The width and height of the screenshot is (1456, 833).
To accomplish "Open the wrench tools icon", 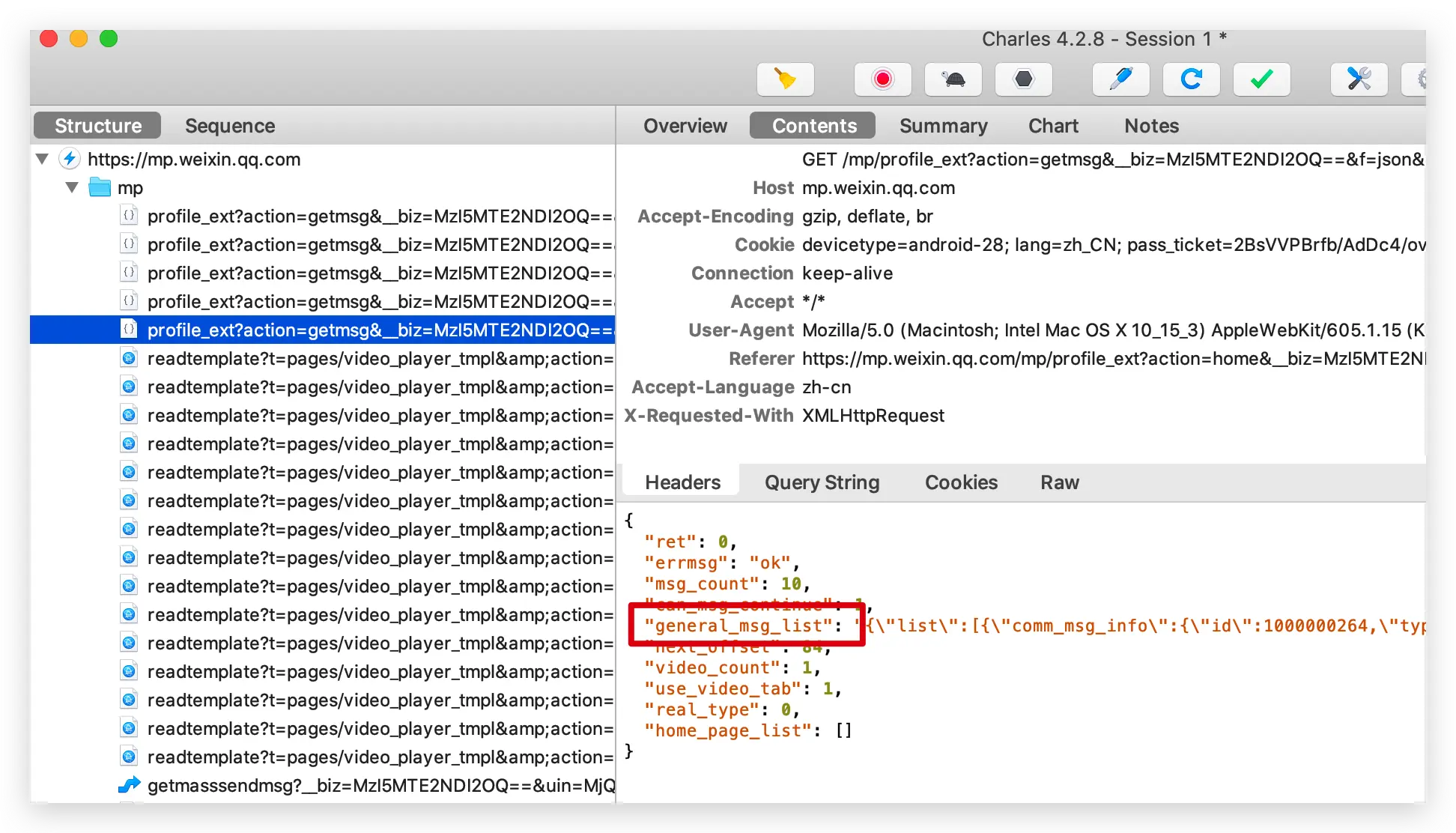I will point(1359,79).
